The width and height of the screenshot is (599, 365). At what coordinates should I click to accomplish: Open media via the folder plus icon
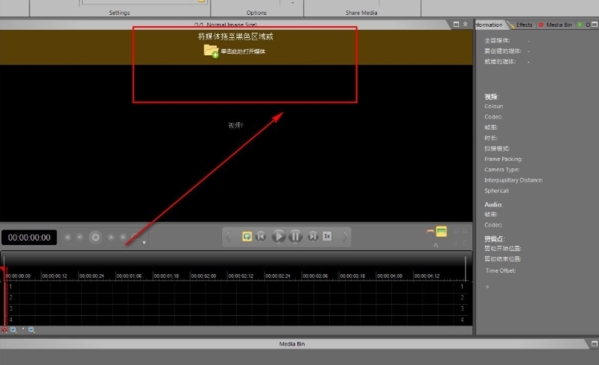[211, 51]
